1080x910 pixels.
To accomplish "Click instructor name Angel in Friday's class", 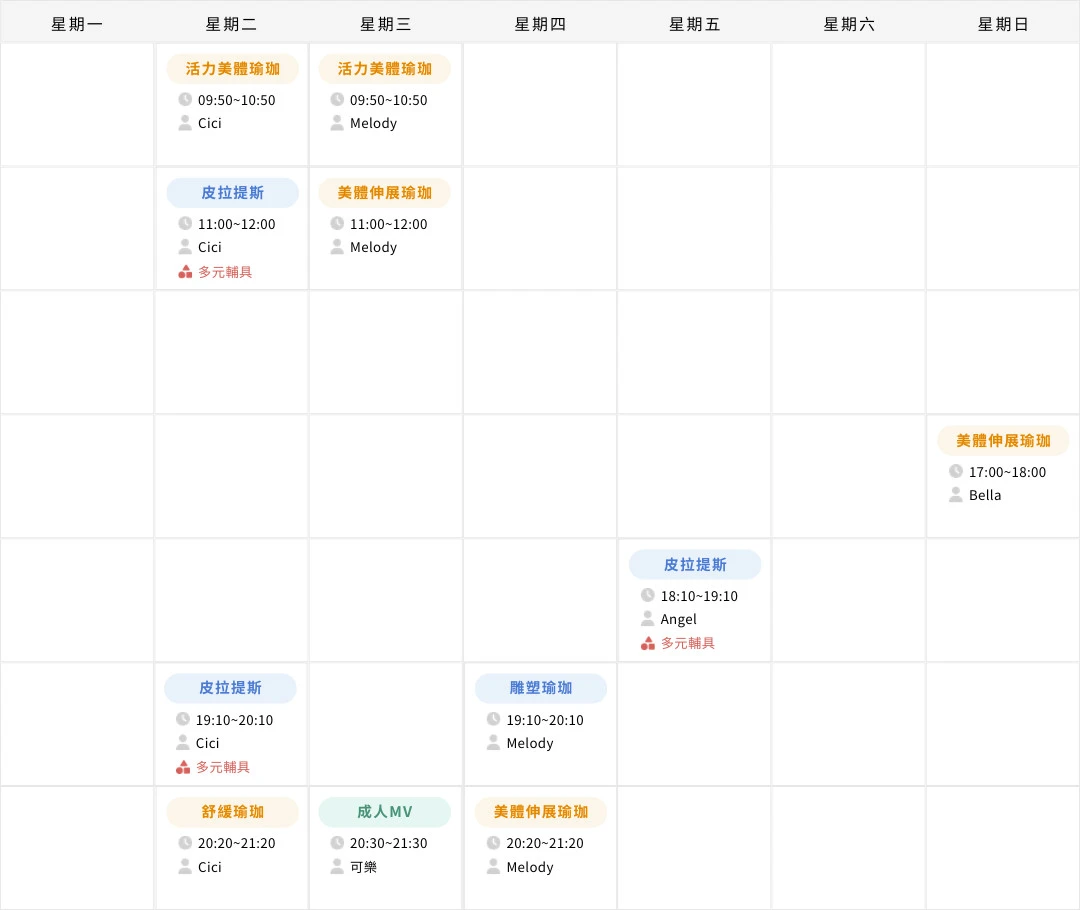I will point(678,619).
